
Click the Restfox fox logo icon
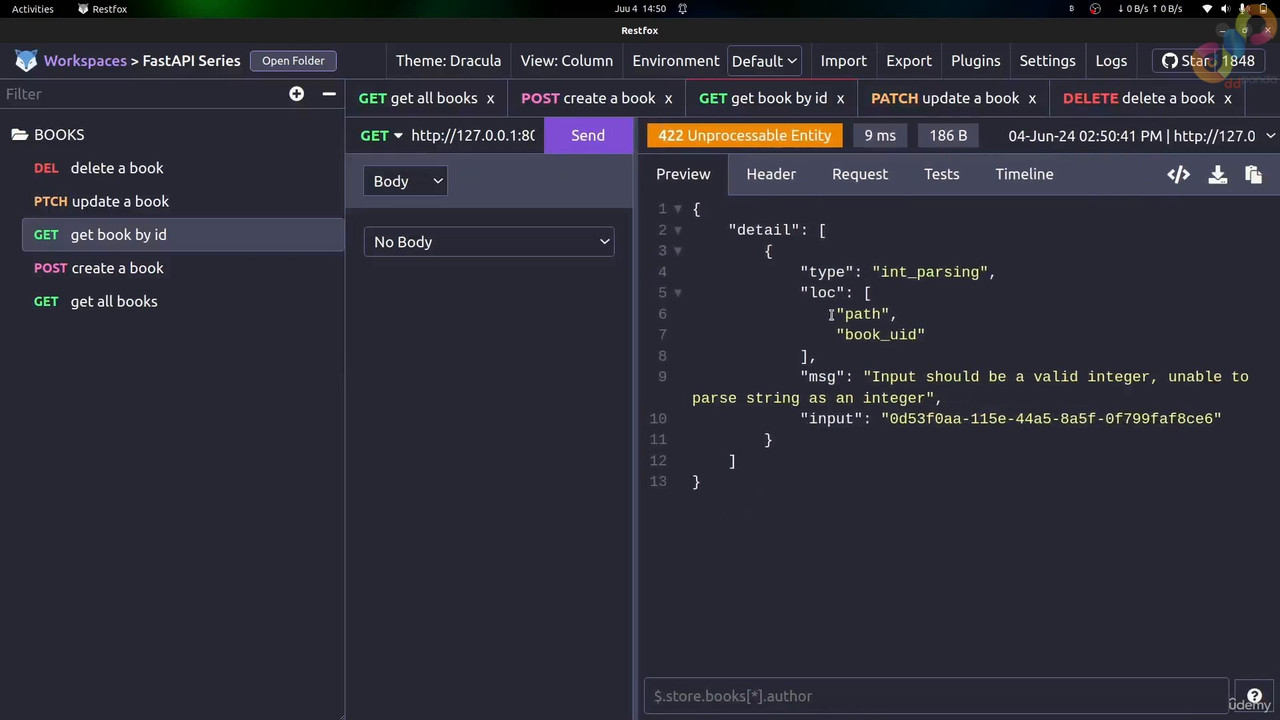[x=26, y=61]
